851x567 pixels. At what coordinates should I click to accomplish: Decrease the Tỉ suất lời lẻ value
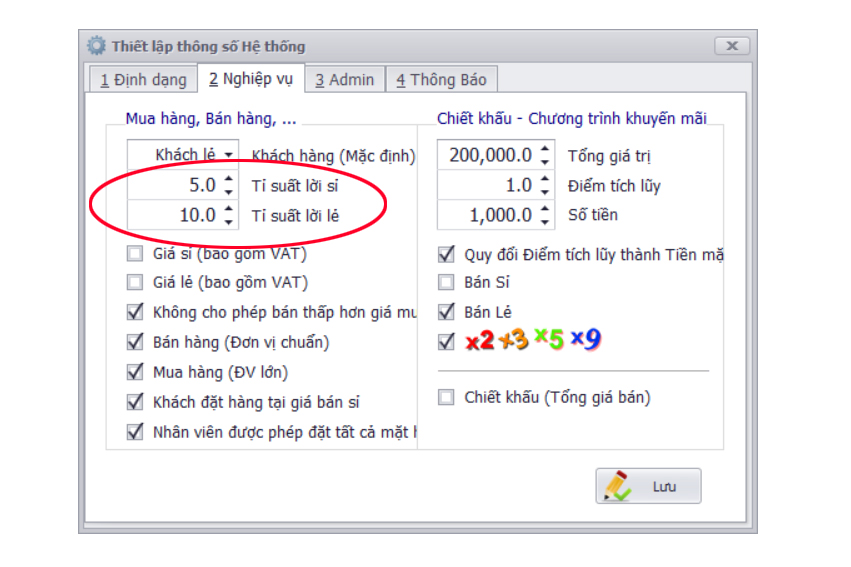(229, 220)
